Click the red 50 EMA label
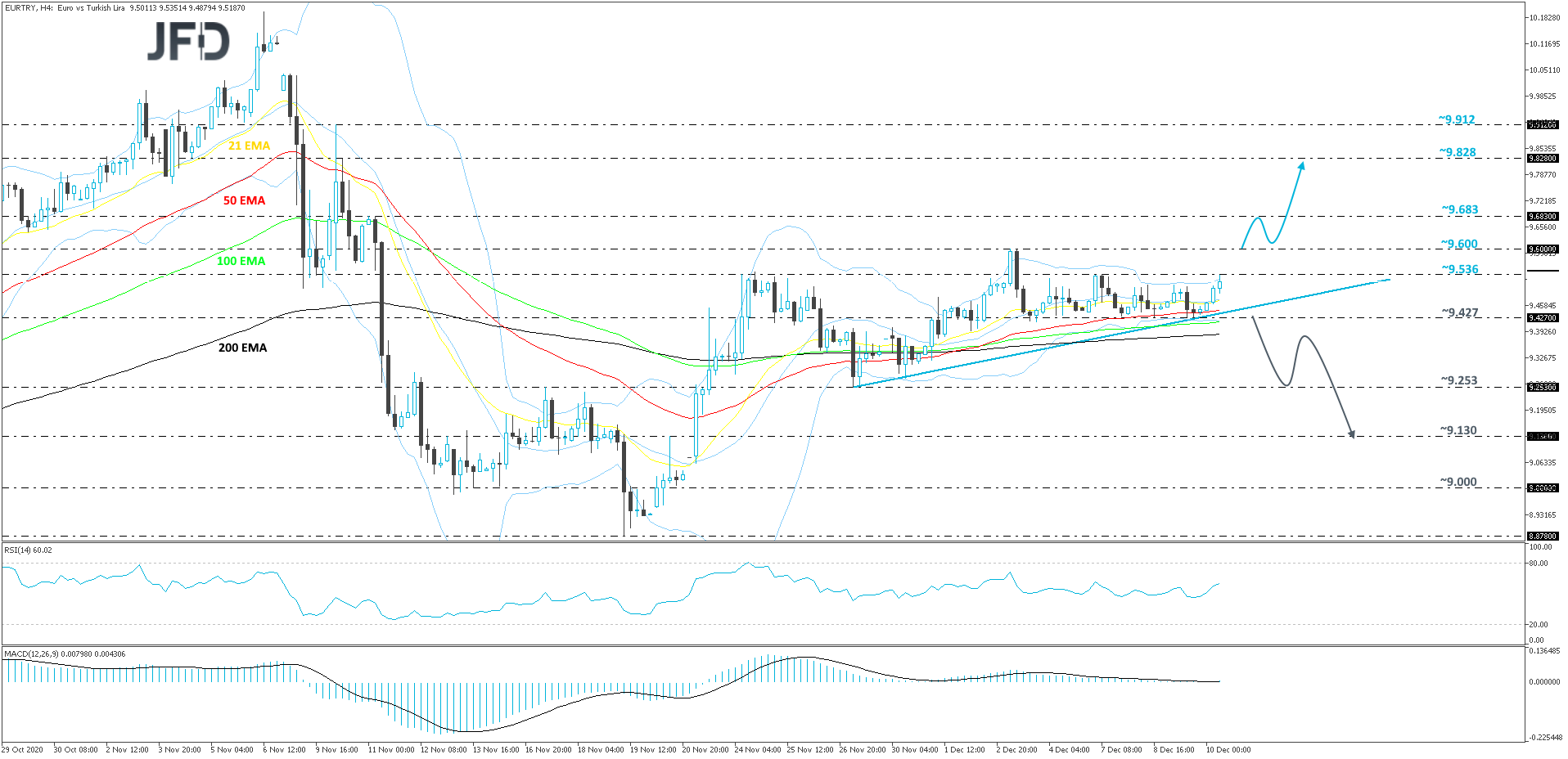 point(243,200)
